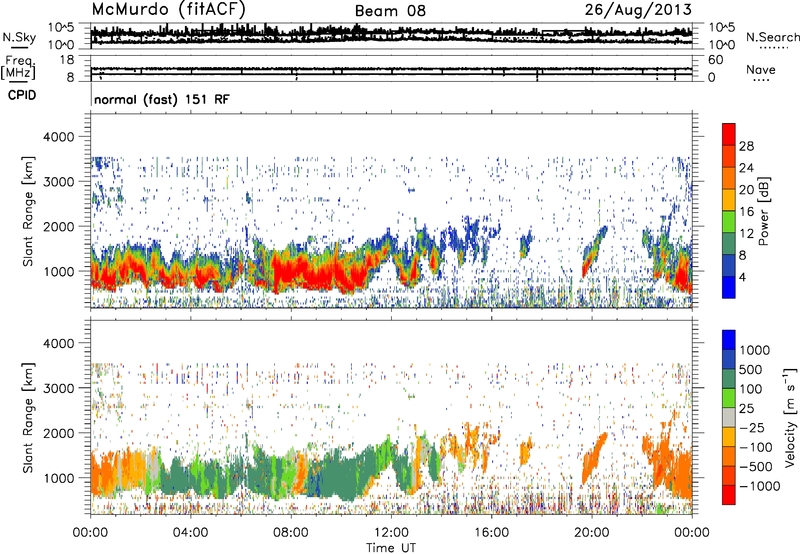Pick the Velocity segment between -500 and -1000
This screenshot has height=554, width=800.
point(729,475)
